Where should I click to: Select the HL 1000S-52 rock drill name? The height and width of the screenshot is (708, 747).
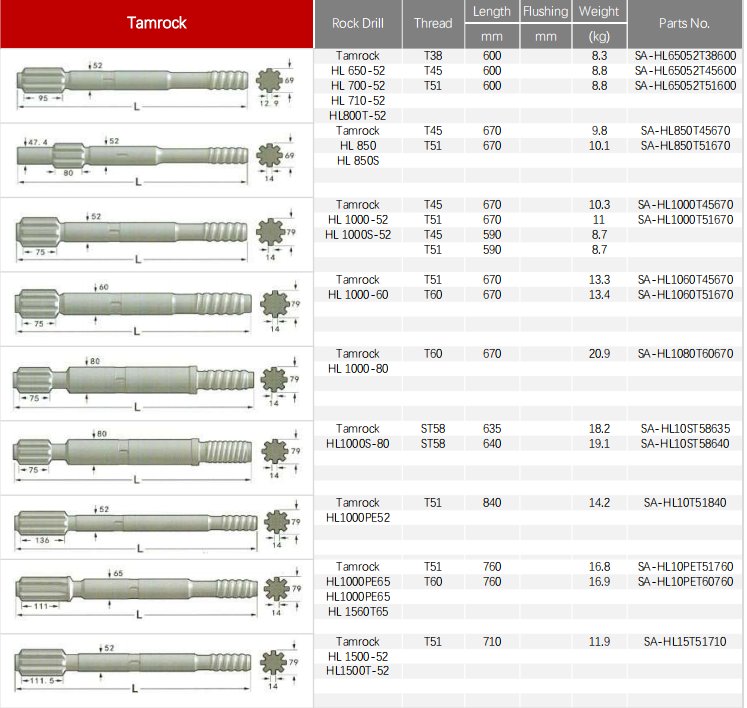click(x=358, y=235)
